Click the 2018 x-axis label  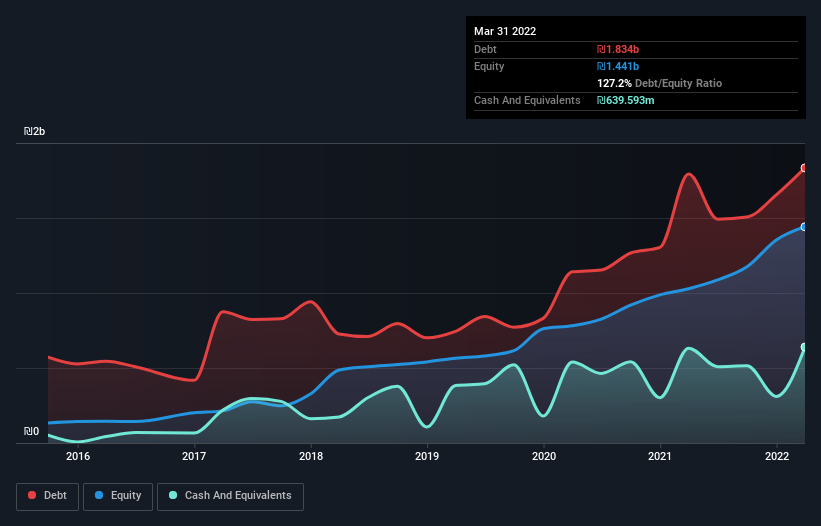tap(311, 456)
